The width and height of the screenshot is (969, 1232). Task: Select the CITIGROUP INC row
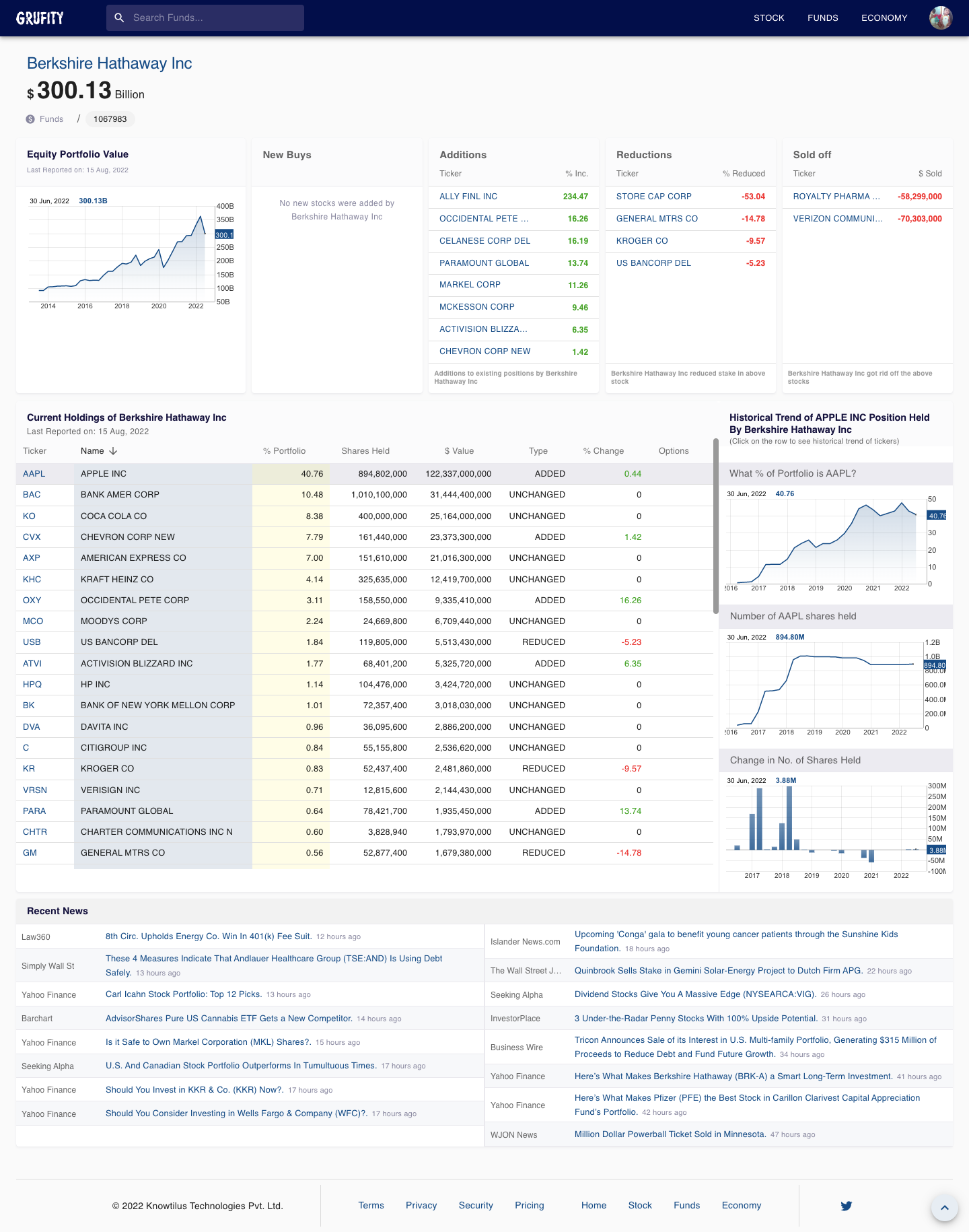point(364,748)
